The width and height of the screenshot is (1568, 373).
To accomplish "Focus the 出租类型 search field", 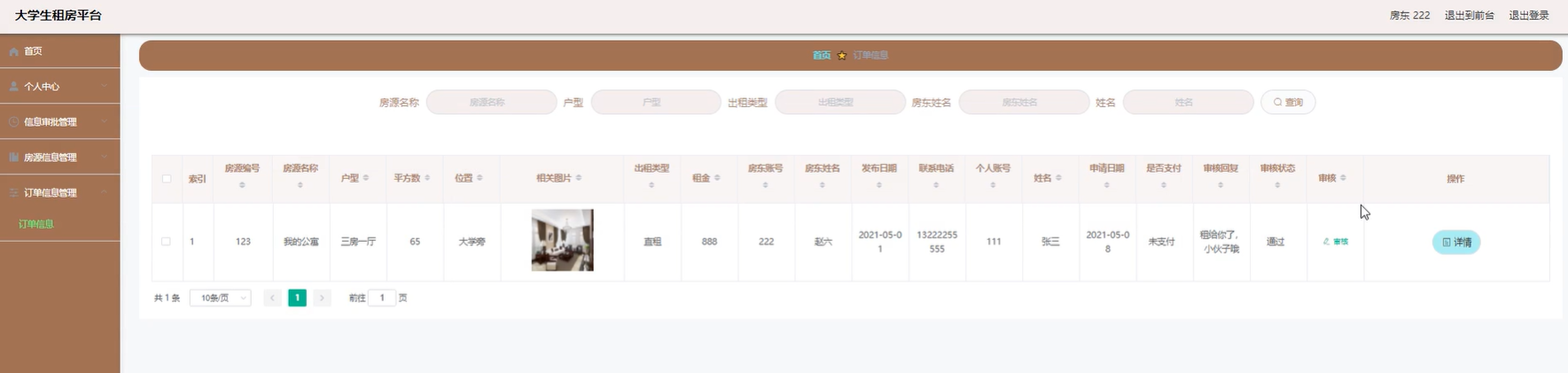I will coord(840,102).
